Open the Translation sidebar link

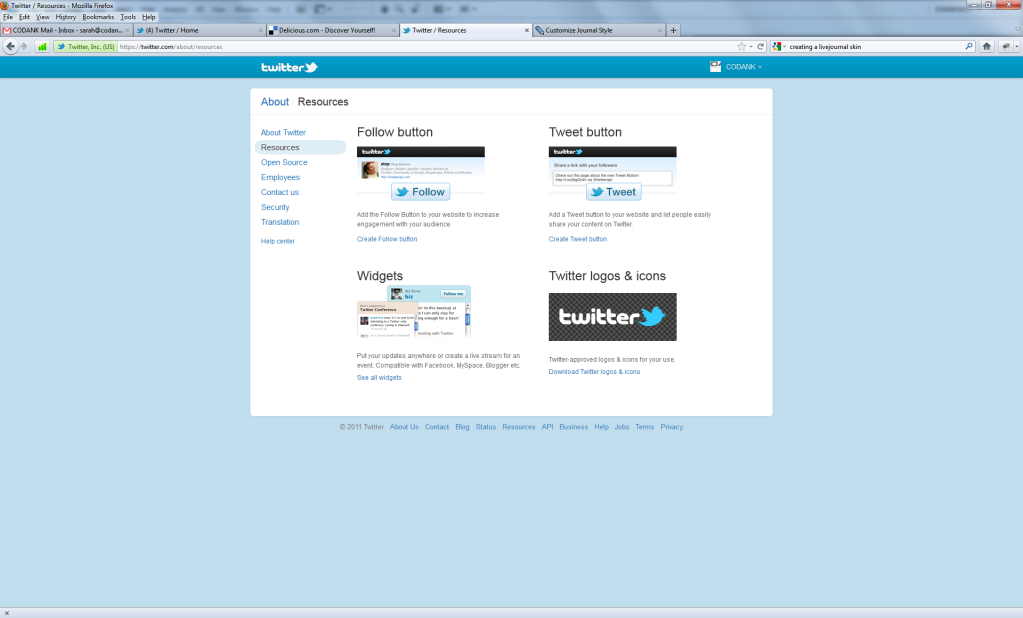pos(280,223)
